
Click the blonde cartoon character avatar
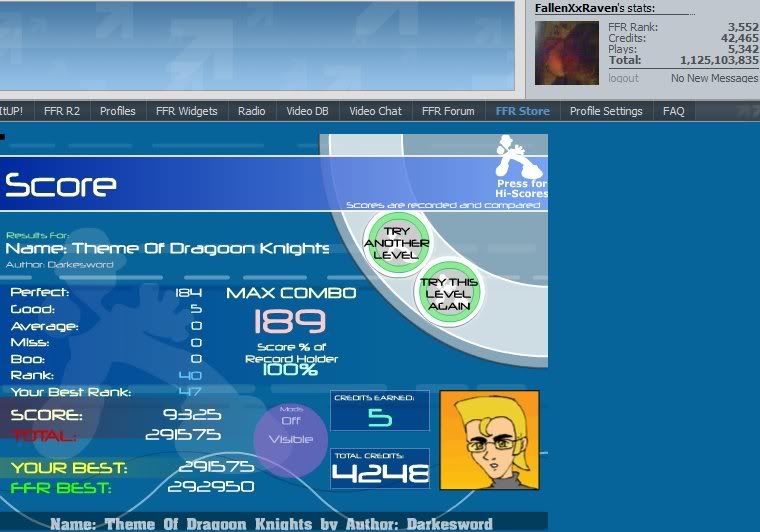(489, 439)
